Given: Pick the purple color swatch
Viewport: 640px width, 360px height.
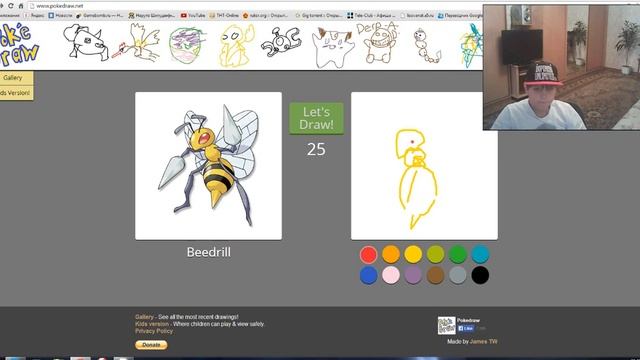Looking at the screenshot, I should pos(413,275).
